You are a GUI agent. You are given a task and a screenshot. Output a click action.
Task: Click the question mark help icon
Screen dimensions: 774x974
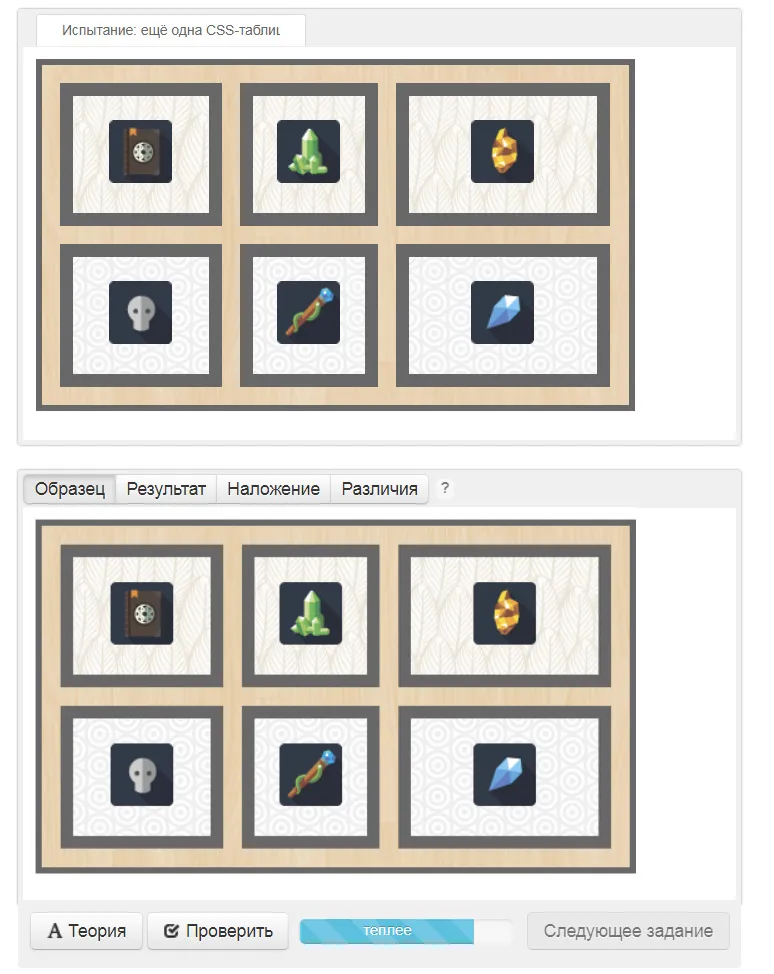click(445, 488)
